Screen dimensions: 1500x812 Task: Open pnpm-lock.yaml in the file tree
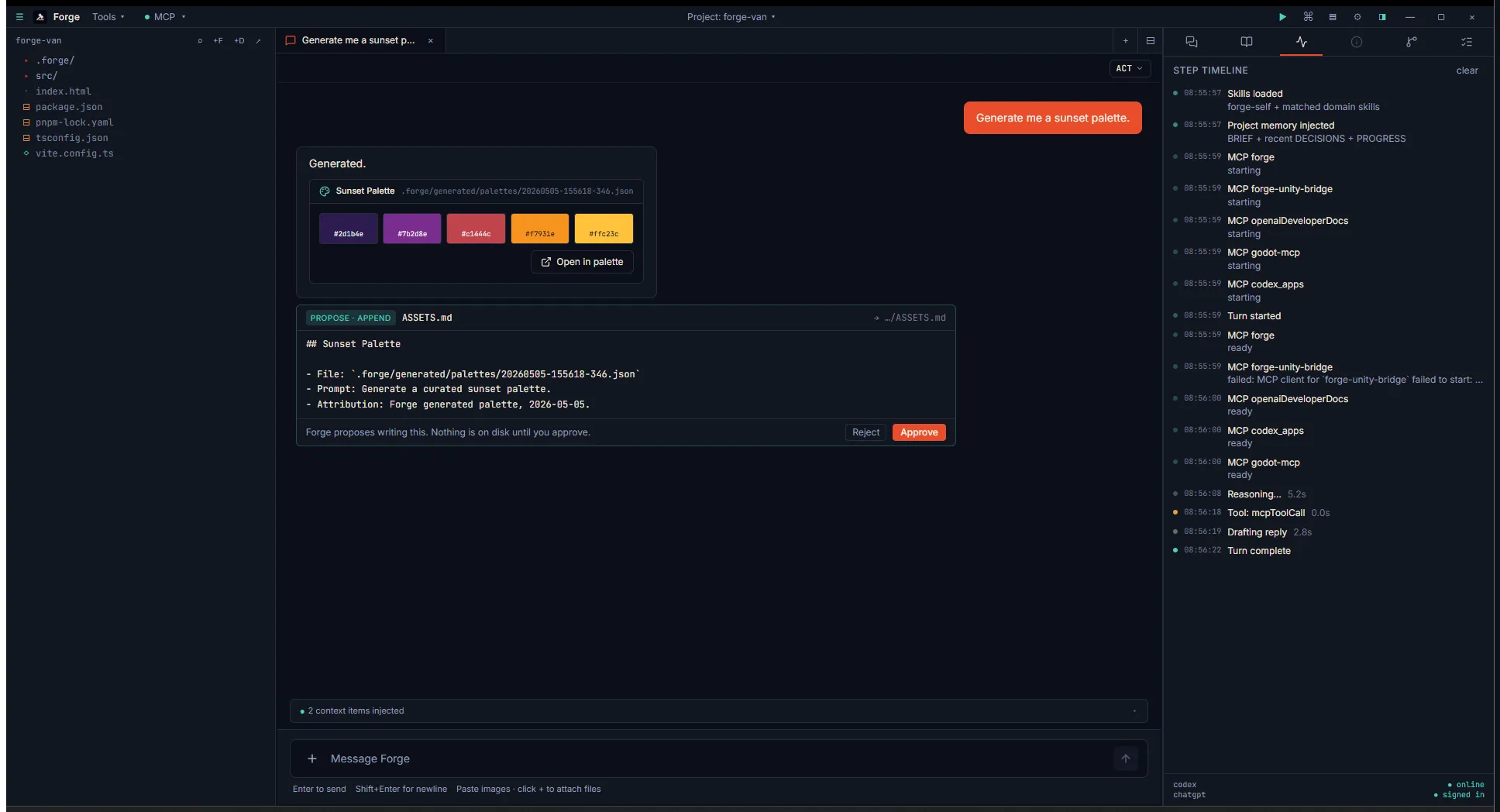pos(74,122)
